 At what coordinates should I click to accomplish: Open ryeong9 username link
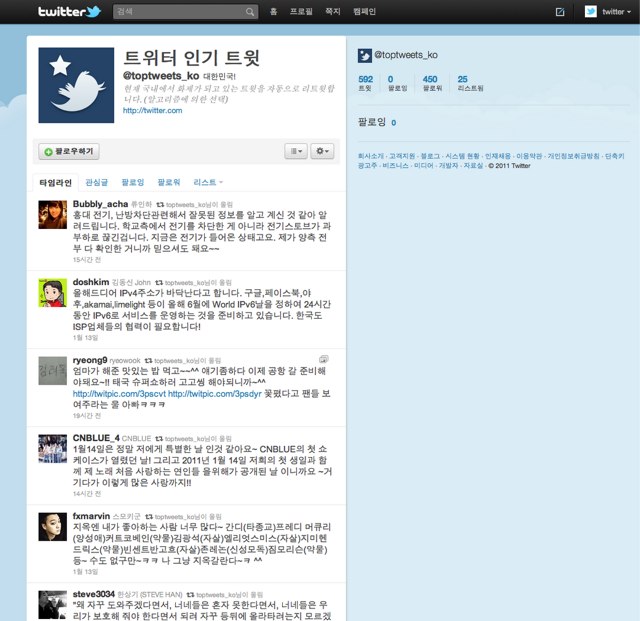pos(90,360)
